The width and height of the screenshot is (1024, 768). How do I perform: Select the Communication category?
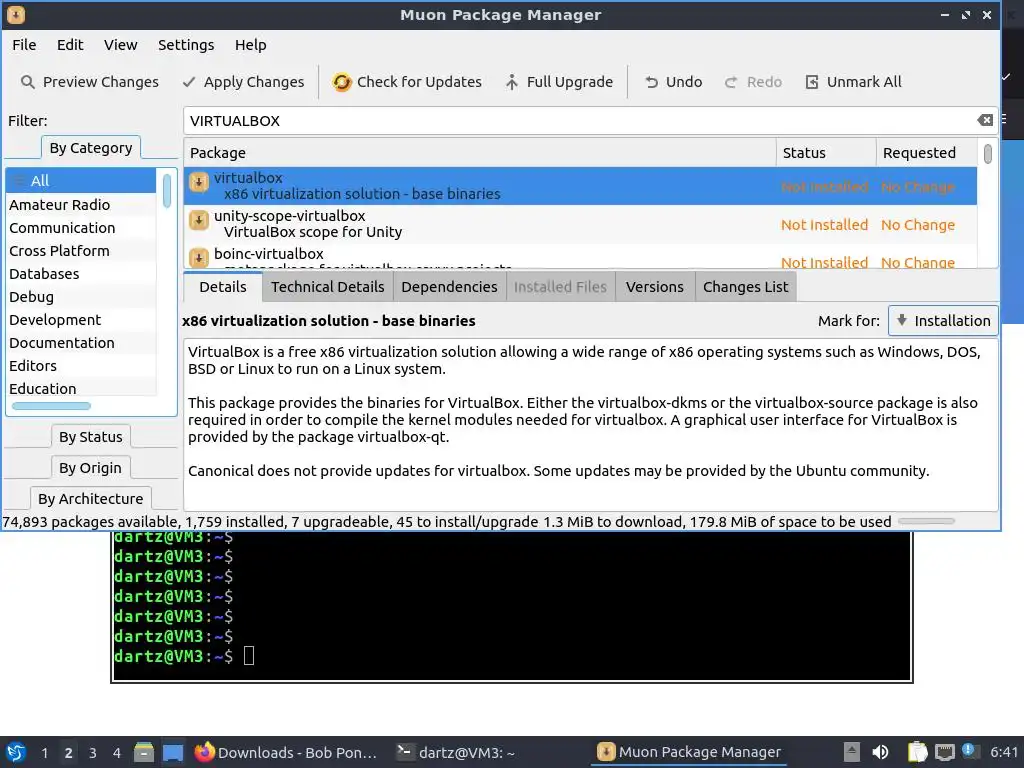click(x=81, y=228)
